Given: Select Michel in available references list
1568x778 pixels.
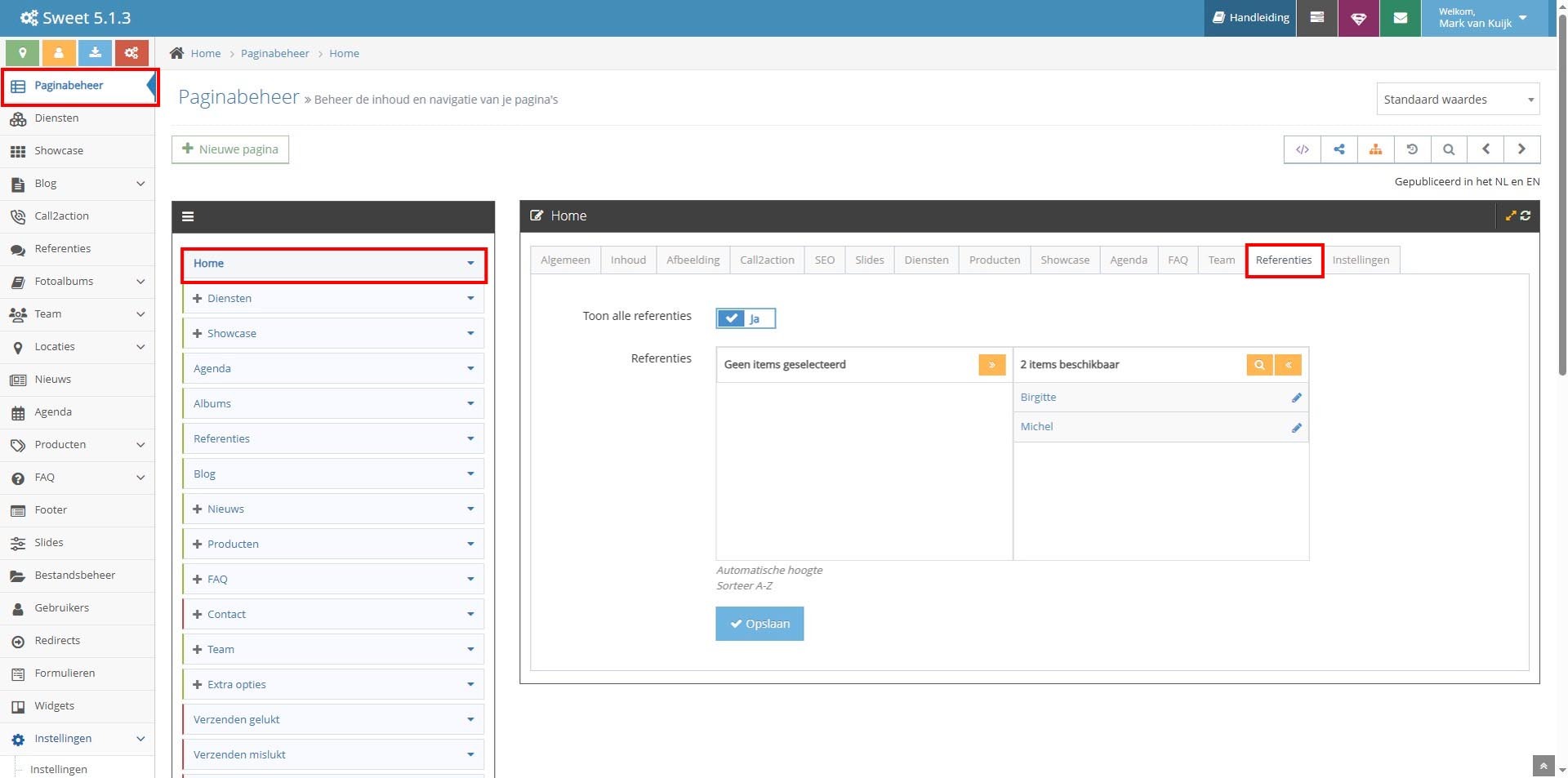Looking at the screenshot, I should click(1036, 427).
